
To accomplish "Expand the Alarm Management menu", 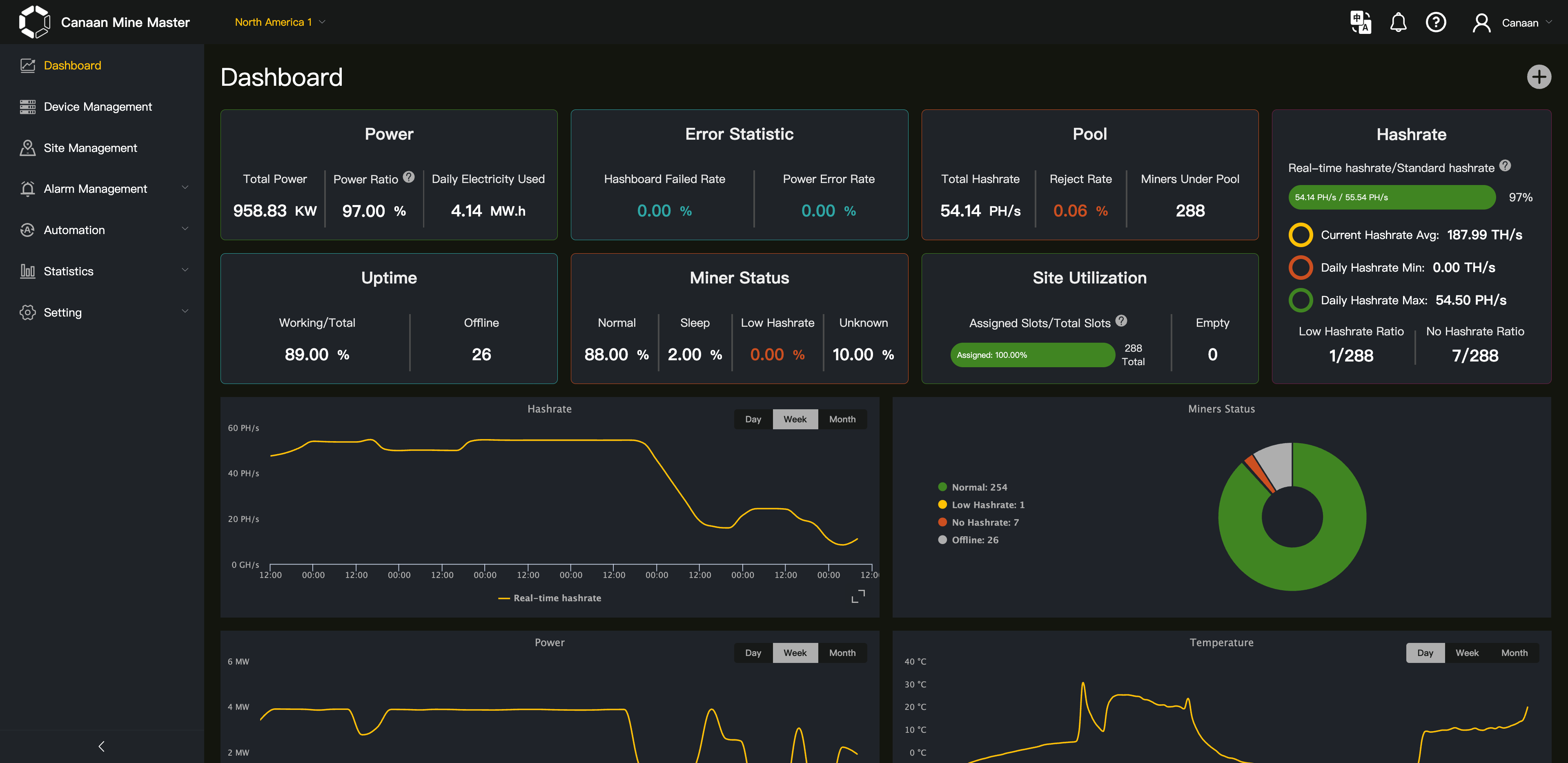I will [x=95, y=188].
